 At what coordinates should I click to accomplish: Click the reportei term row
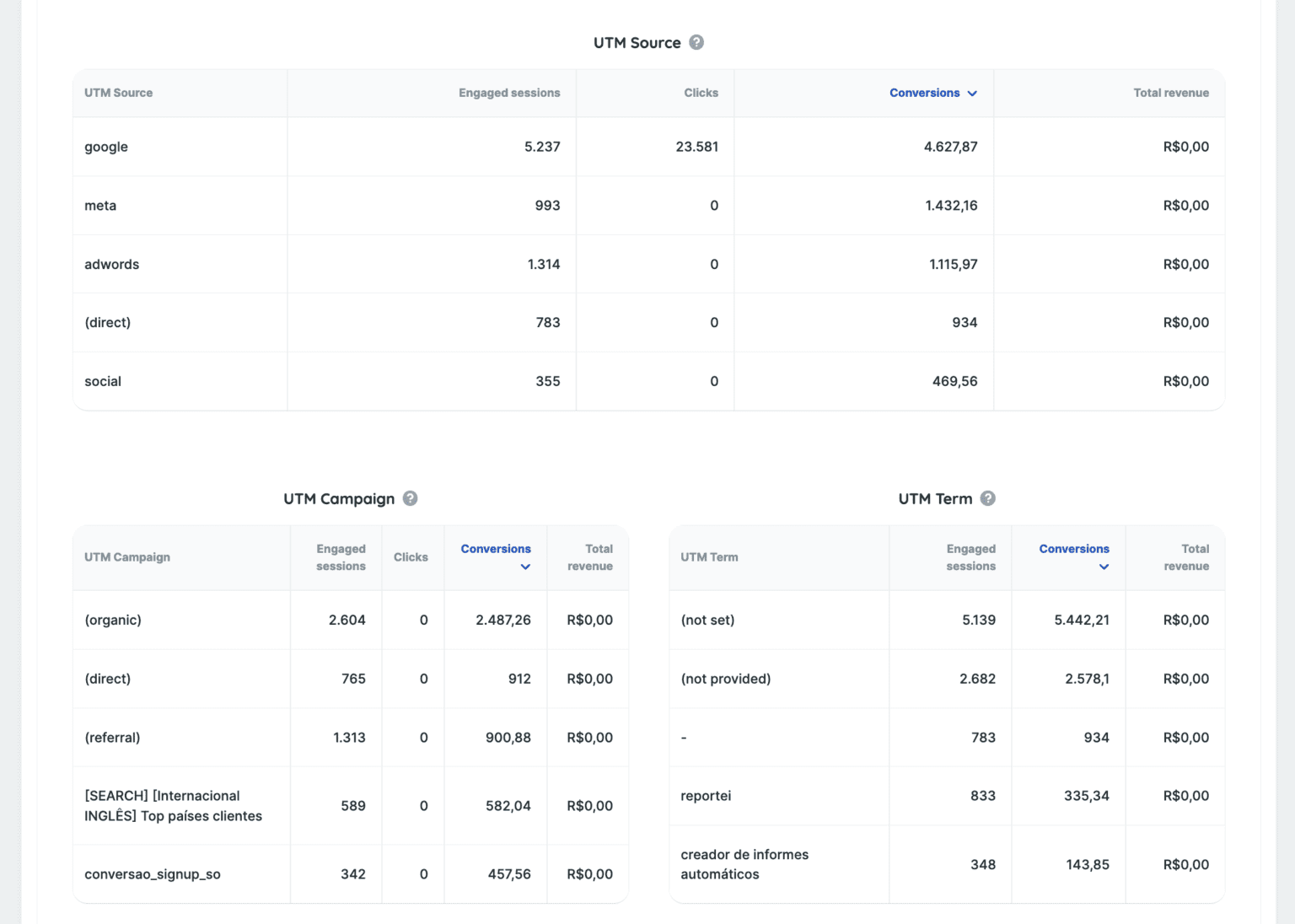tap(706, 796)
